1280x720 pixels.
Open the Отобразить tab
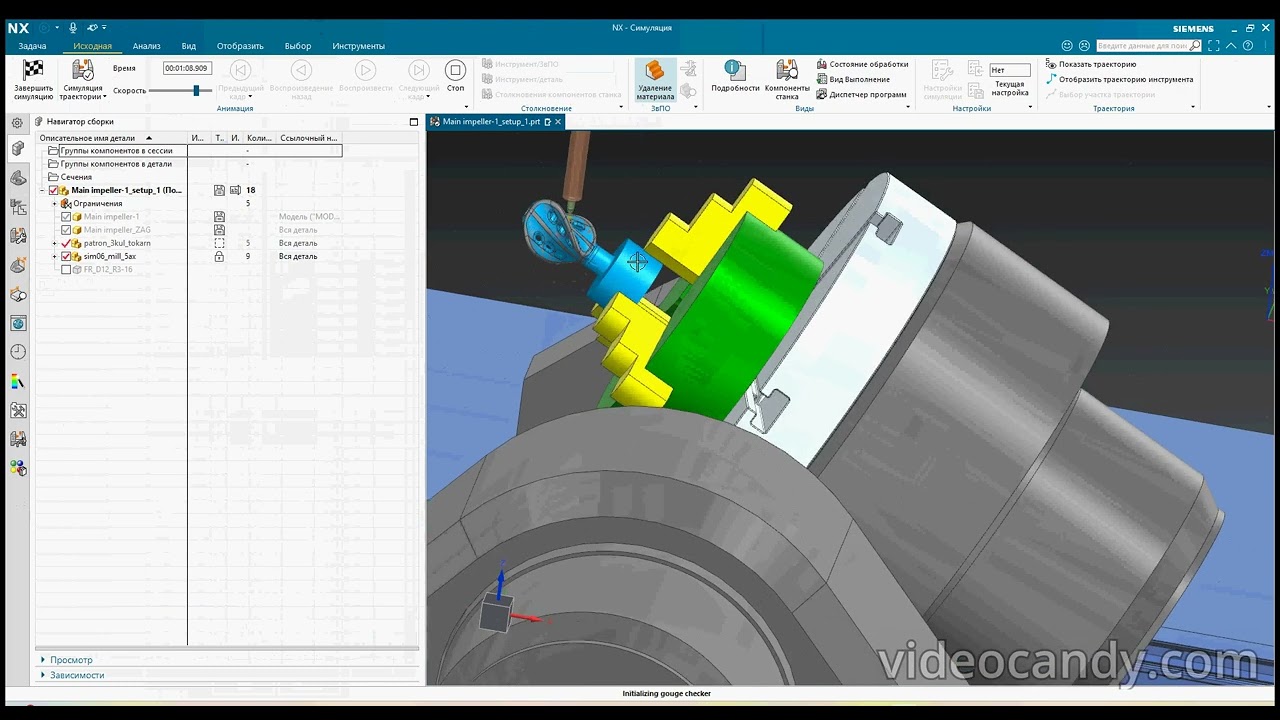coord(240,46)
